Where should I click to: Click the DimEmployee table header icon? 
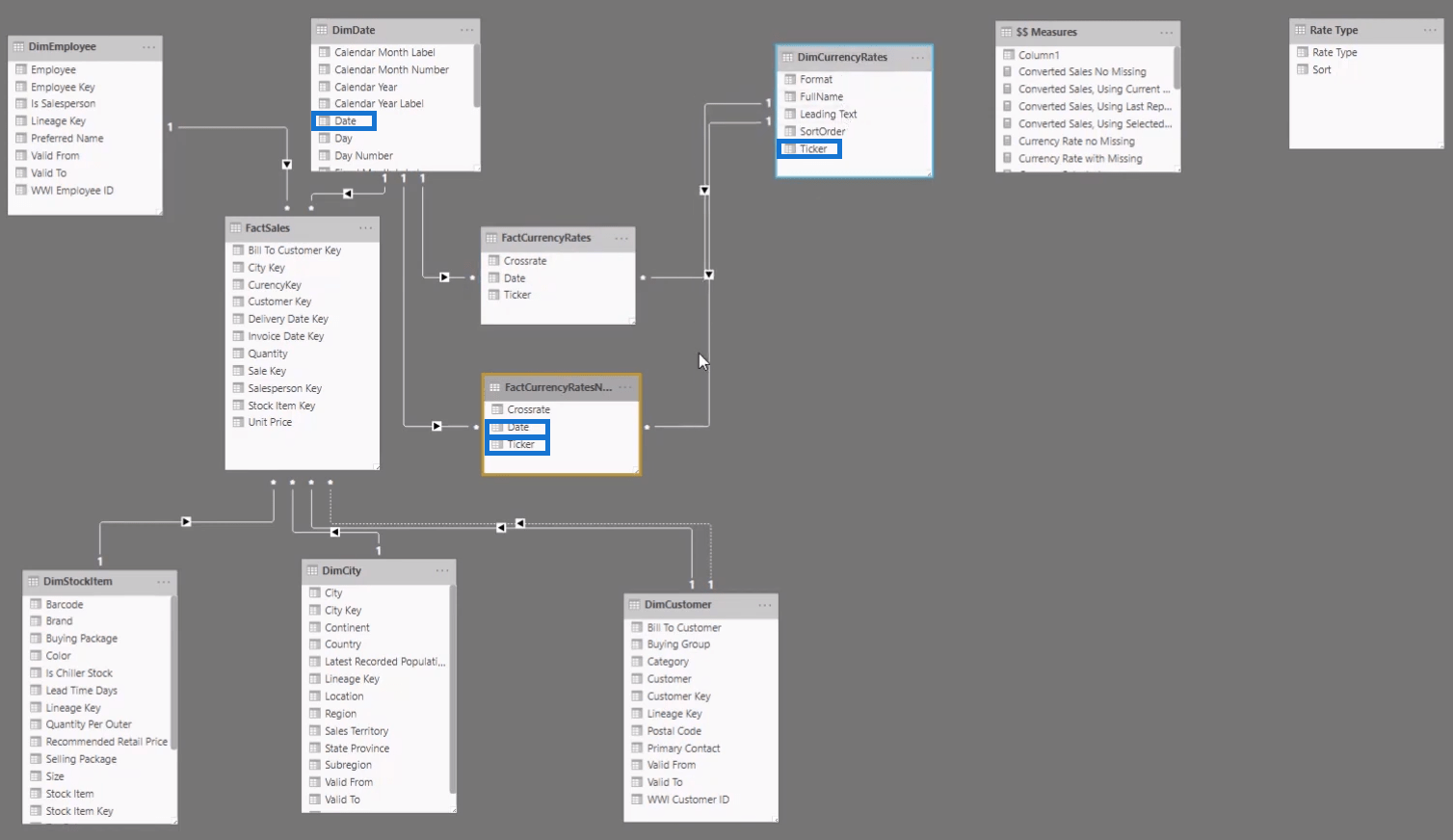pyautogui.click(x=19, y=47)
